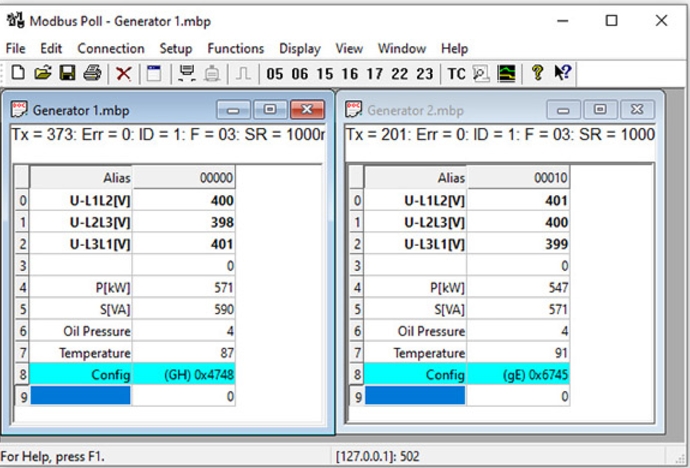Image resolution: width=690 pixels, height=468 pixels.
Task: Close the Generator 2.mbp child window
Action: point(637,110)
